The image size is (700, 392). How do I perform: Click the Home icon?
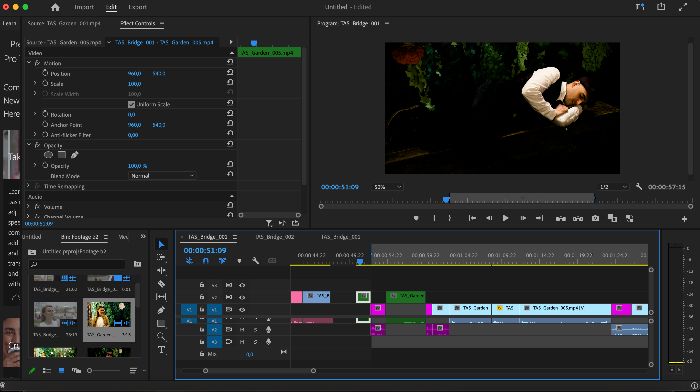click(55, 7)
